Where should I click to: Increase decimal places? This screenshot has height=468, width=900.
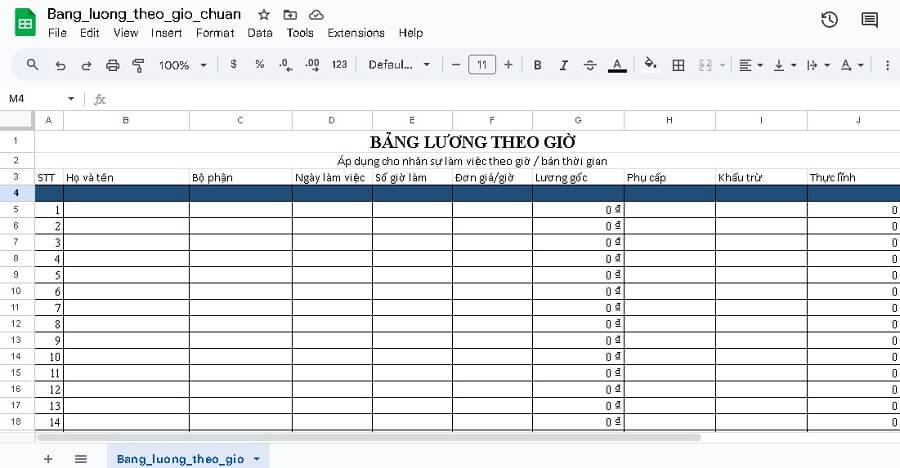[312, 65]
